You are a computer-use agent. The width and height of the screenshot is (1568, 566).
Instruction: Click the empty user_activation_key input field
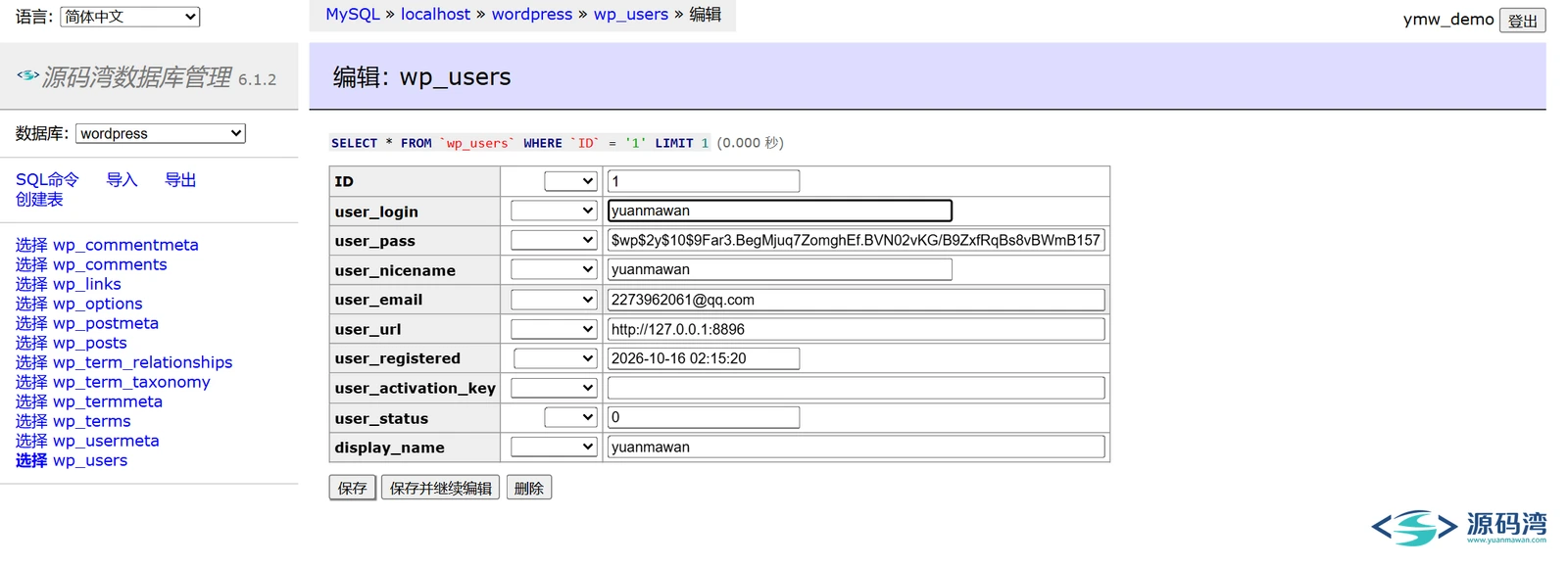(857, 388)
